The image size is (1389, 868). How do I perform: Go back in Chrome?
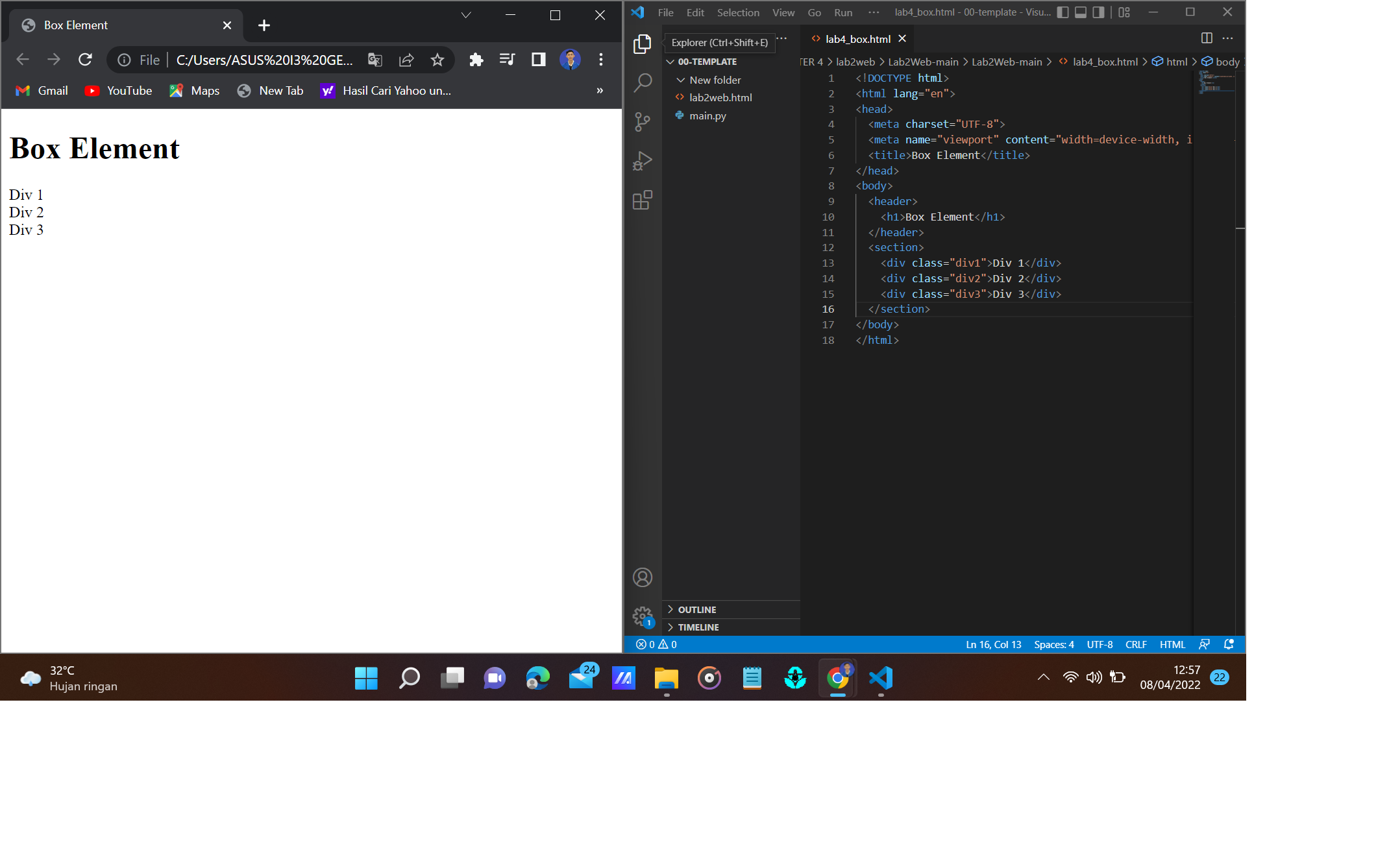point(23,60)
